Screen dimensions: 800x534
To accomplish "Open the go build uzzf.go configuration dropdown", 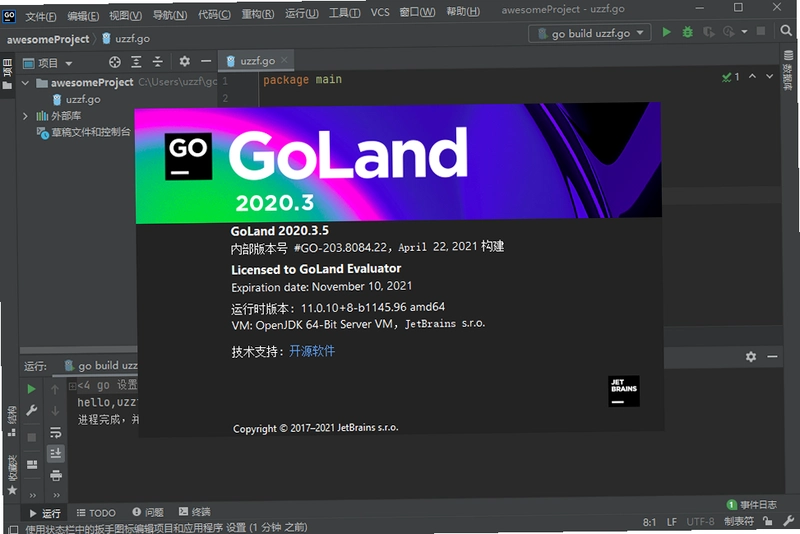I will (x=590, y=34).
